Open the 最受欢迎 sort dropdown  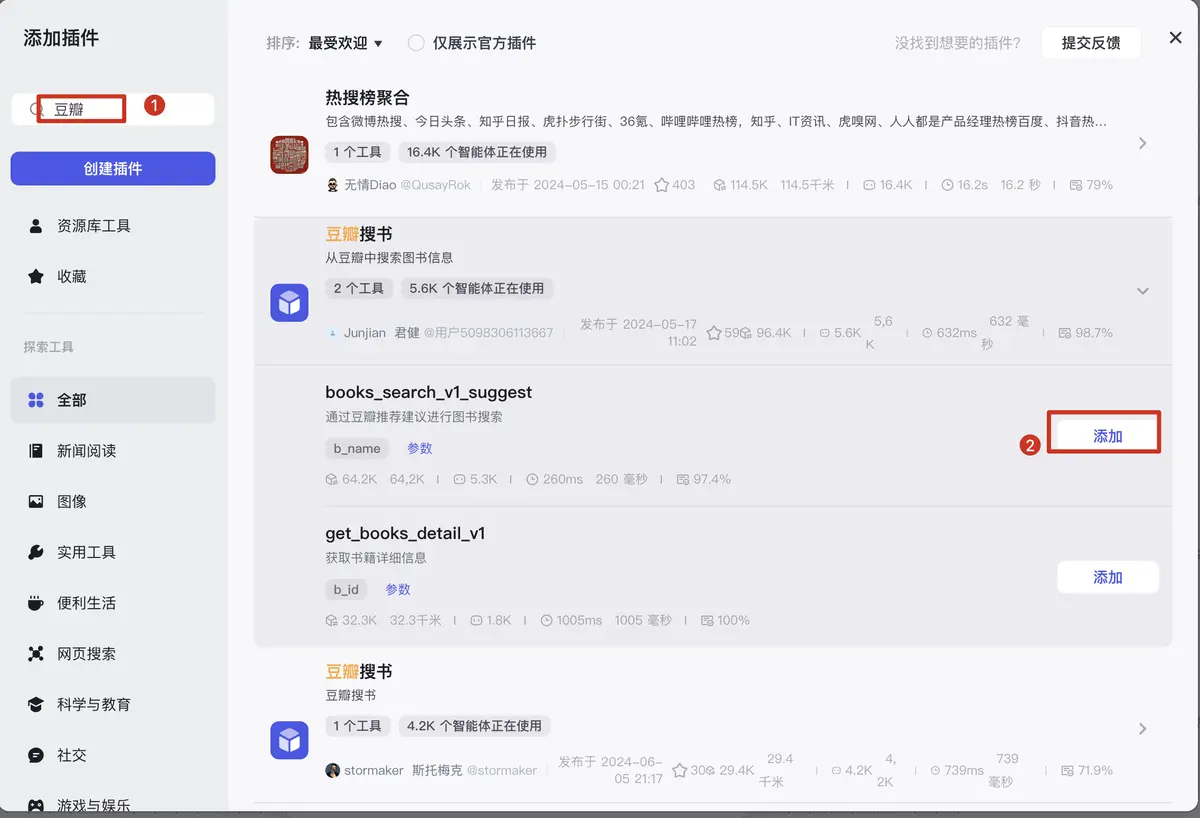(345, 43)
